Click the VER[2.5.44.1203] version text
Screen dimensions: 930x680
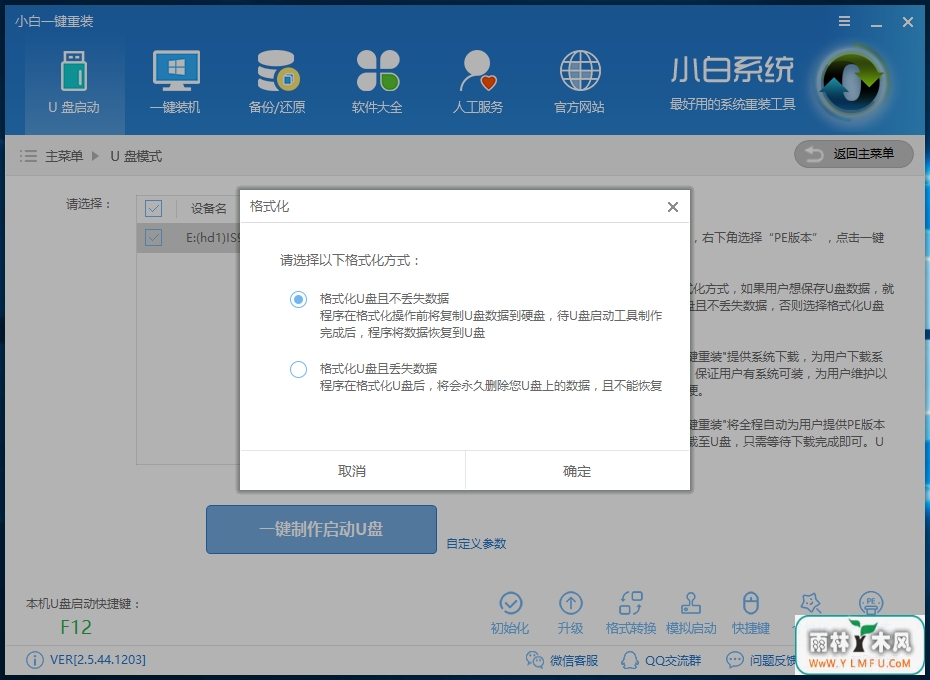click(x=98, y=660)
